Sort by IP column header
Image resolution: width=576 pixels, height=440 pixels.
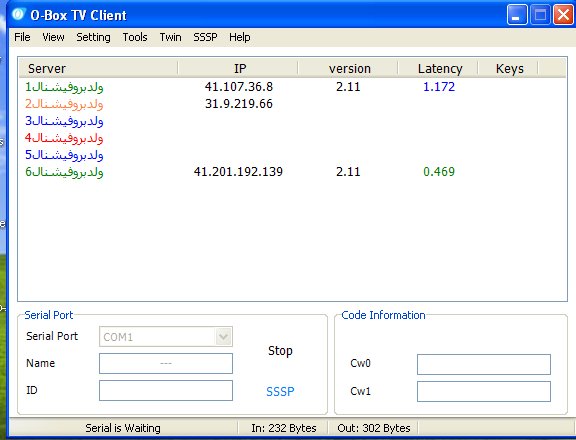point(238,68)
